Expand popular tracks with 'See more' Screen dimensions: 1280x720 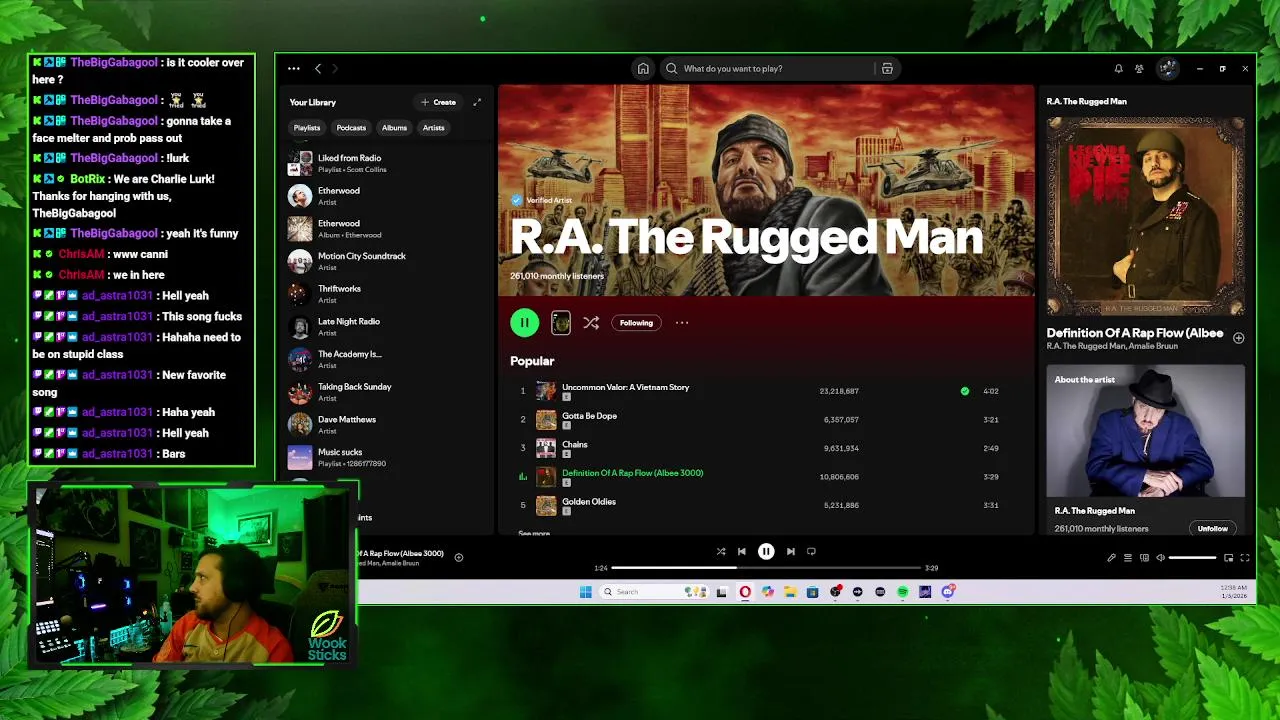pos(534,533)
